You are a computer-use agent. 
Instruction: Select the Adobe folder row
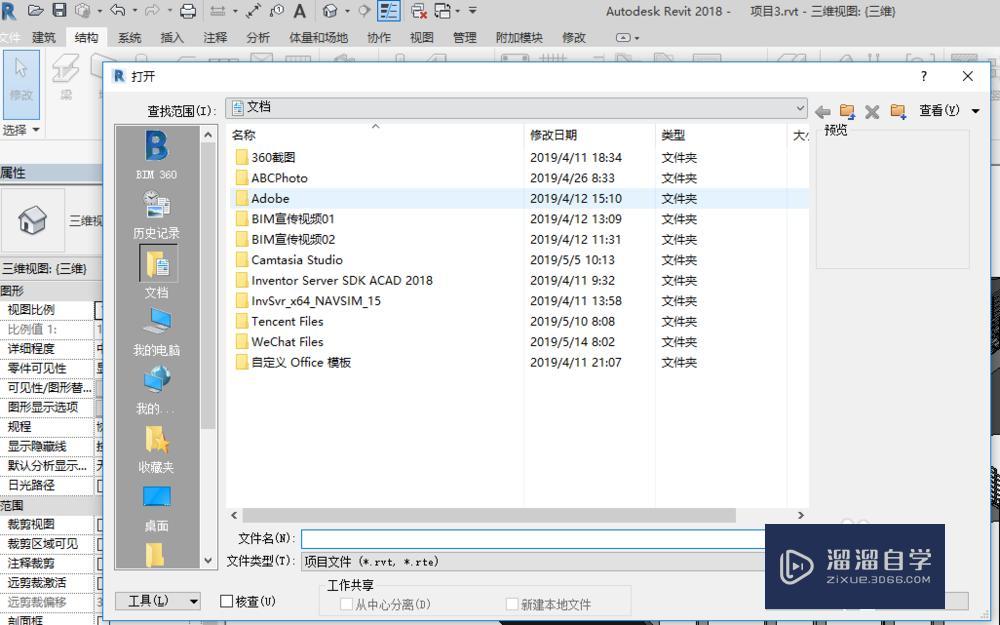click(x=518, y=198)
